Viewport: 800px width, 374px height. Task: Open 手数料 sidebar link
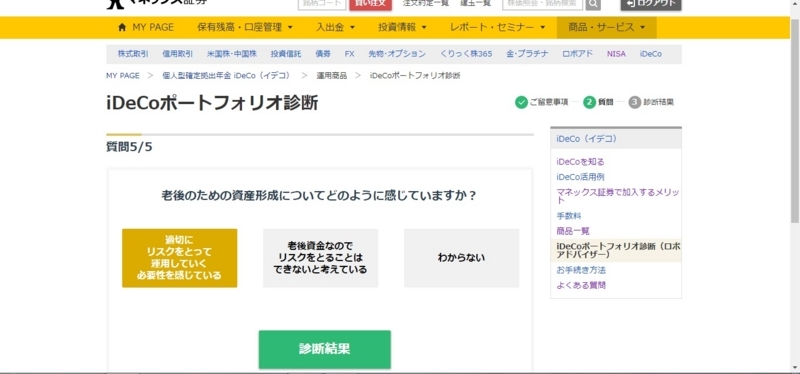coord(569,216)
